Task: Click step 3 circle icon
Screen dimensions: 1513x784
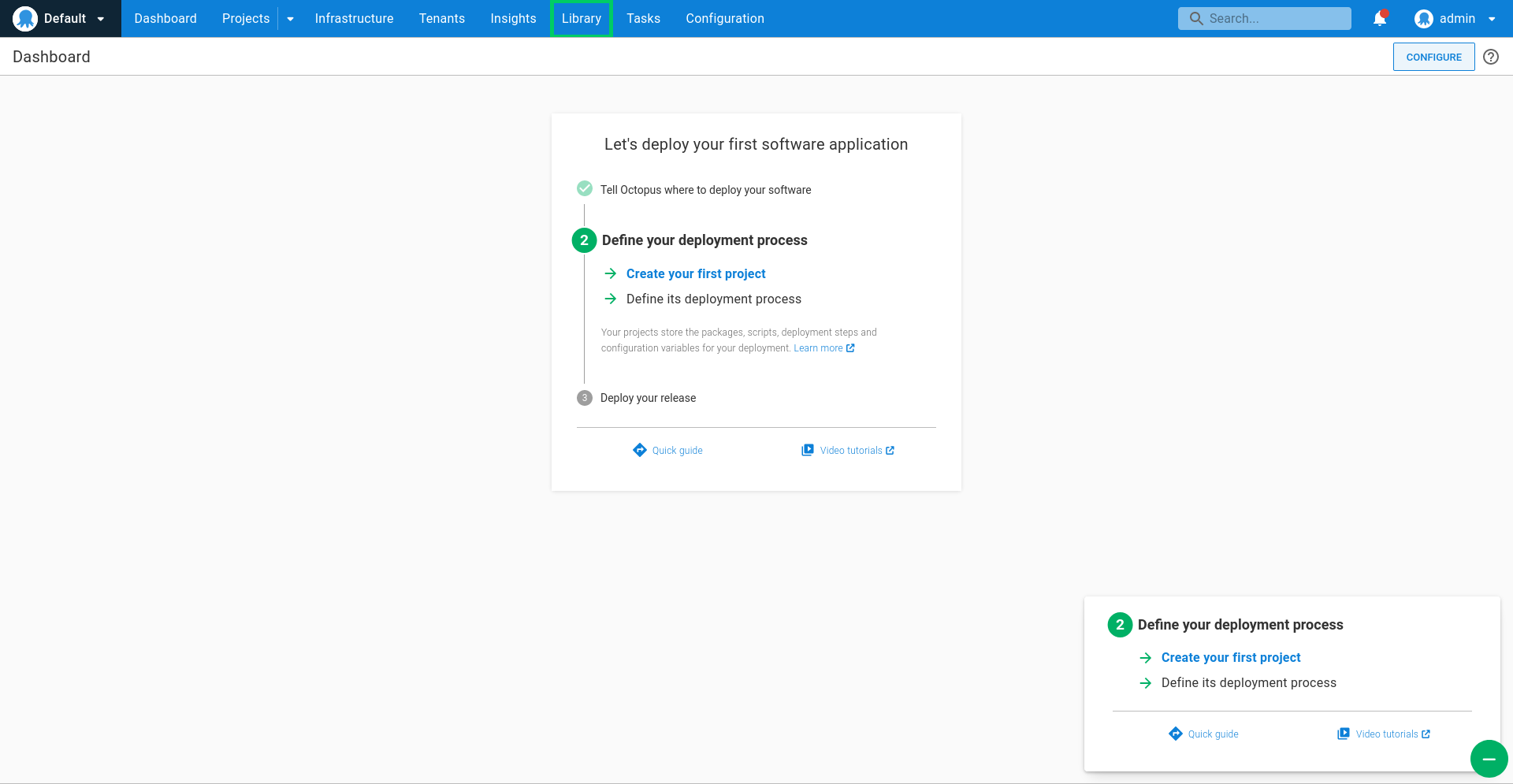Action: click(x=585, y=398)
